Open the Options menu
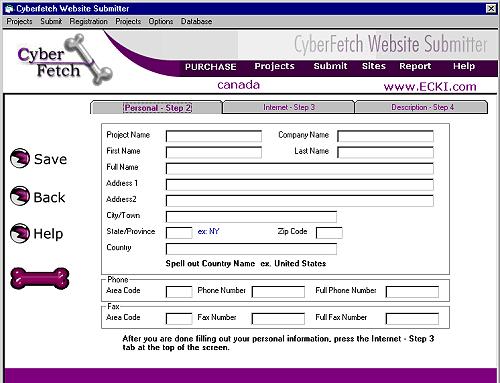500x383 pixels. coord(161,21)
